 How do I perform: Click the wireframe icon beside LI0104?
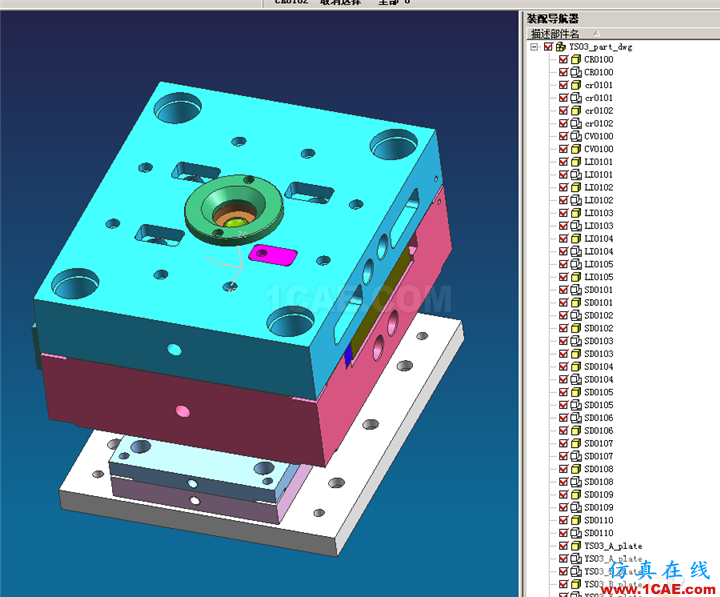[576, 252]
